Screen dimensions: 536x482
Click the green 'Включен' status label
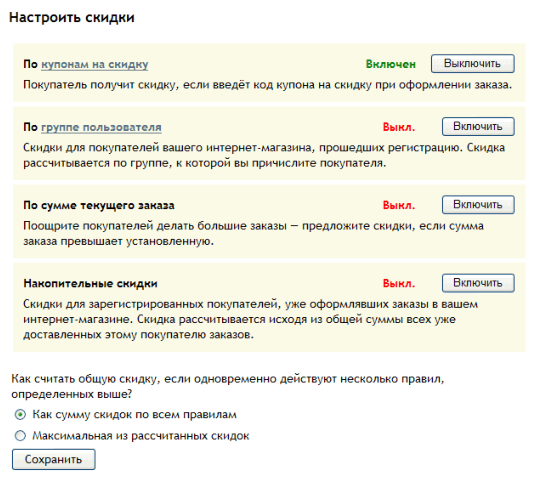coord(391,64)
